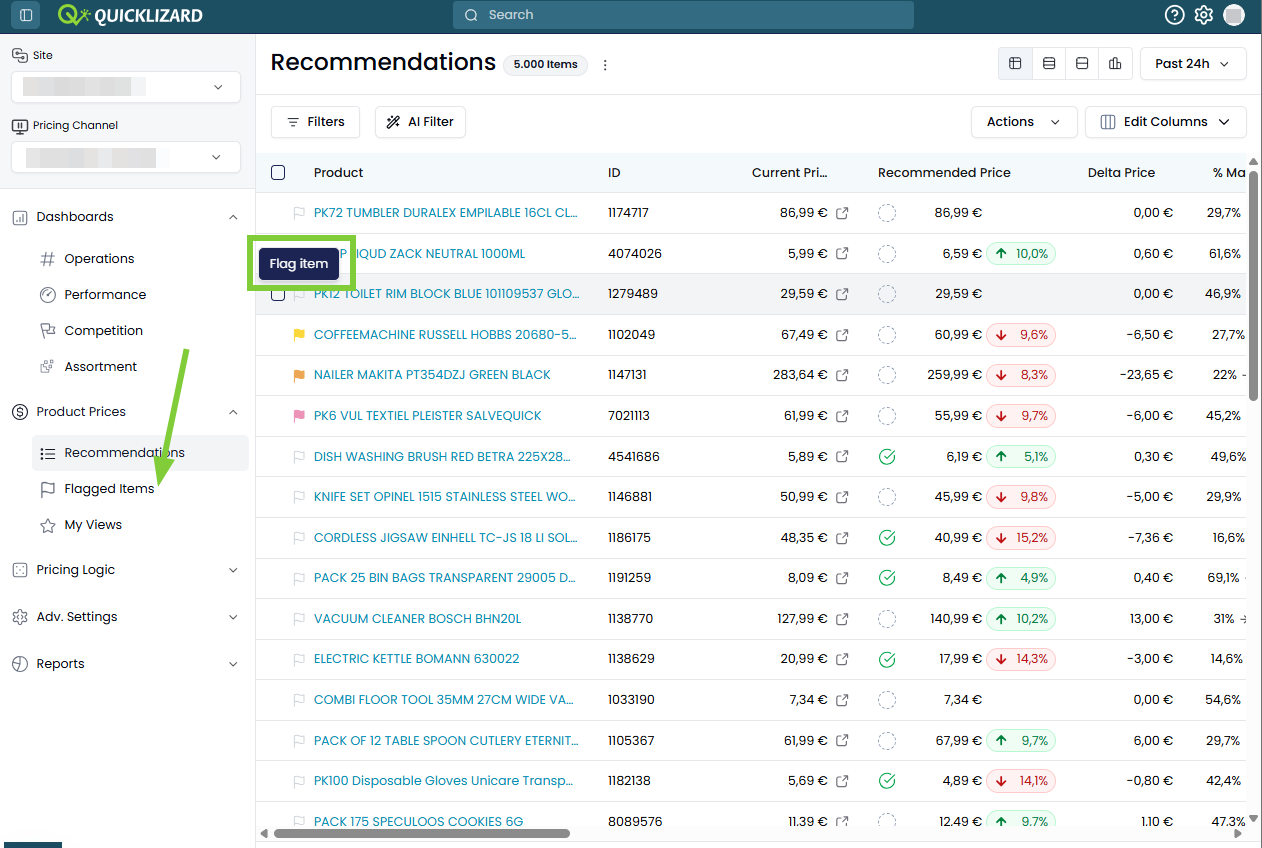Toggle the approval circle for PK72 TUMBLER row
The width and height of the screenshot is (1262, 848).
click(886, 213)
